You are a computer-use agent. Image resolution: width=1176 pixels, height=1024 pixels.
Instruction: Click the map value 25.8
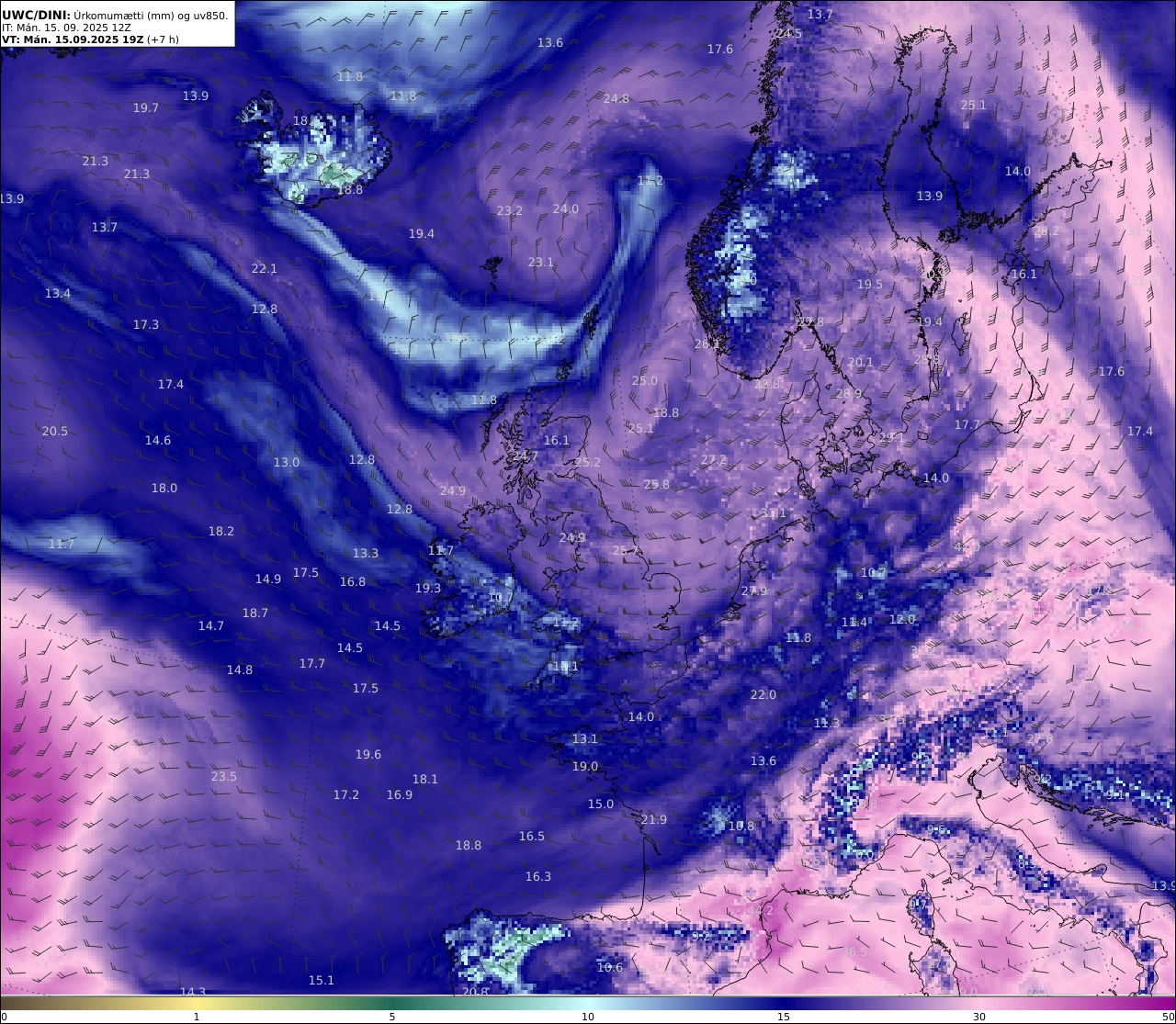[x=657, y=485]
